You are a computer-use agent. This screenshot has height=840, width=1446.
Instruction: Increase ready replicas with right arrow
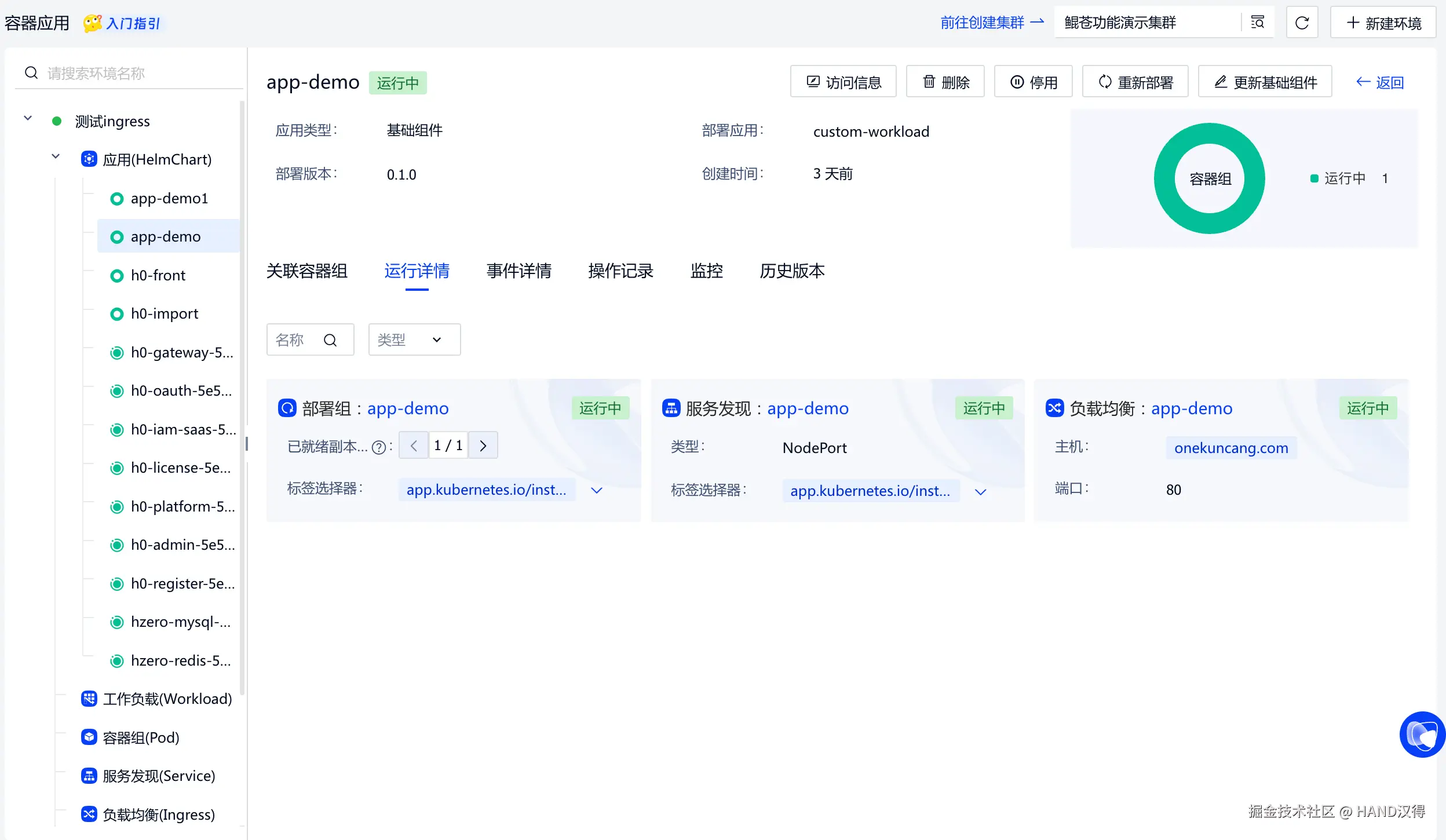483,445
